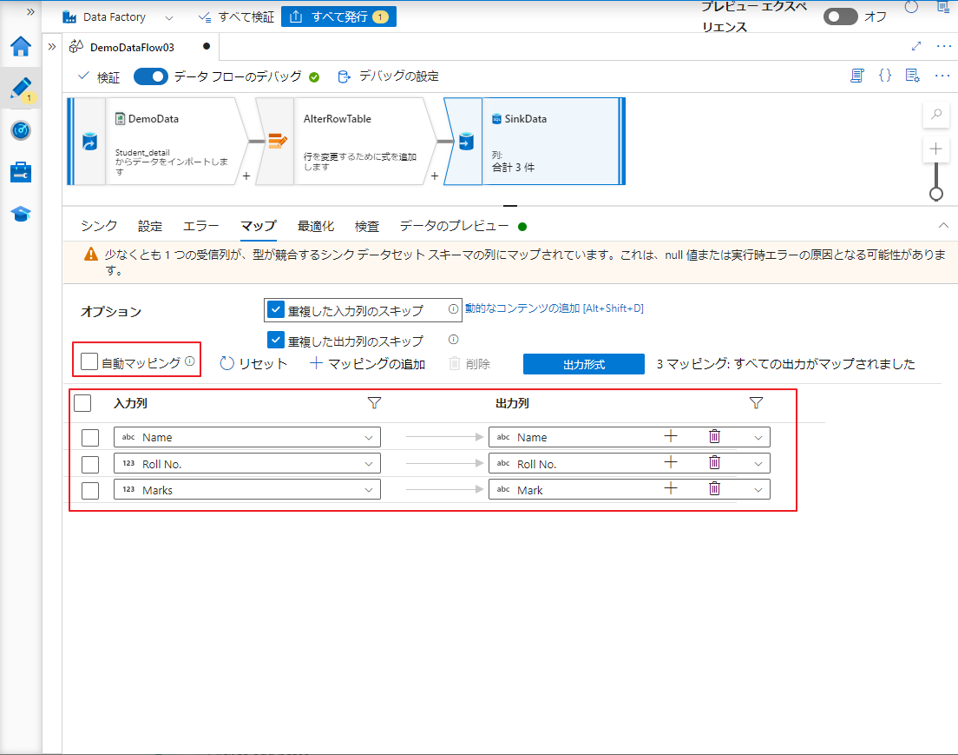Screen dimensions: 958x755
Task: Open the Monitor gauge icon in sidebar
Action: 20,130
